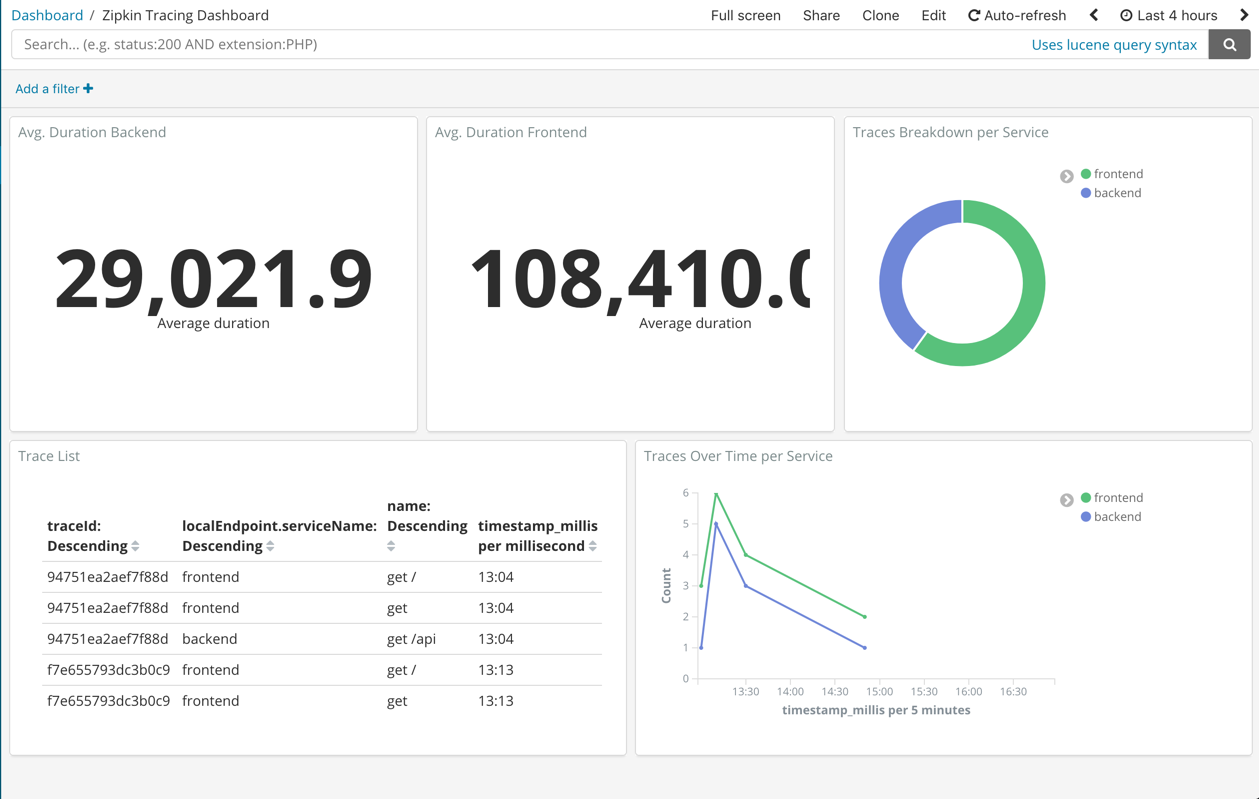The height and width of the screenshot is (799, 1259).
Task: Click traceId 94751ea2aef7f88d in the get / row
Action: click(107, 577)
